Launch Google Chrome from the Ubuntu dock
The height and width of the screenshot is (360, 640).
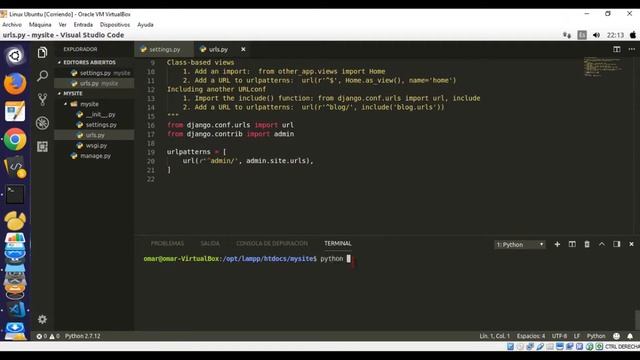coord(15,140)
